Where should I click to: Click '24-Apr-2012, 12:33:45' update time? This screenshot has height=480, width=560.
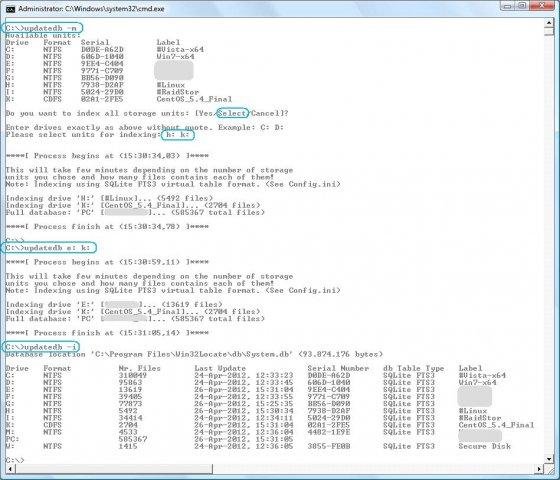coord(244,382)
